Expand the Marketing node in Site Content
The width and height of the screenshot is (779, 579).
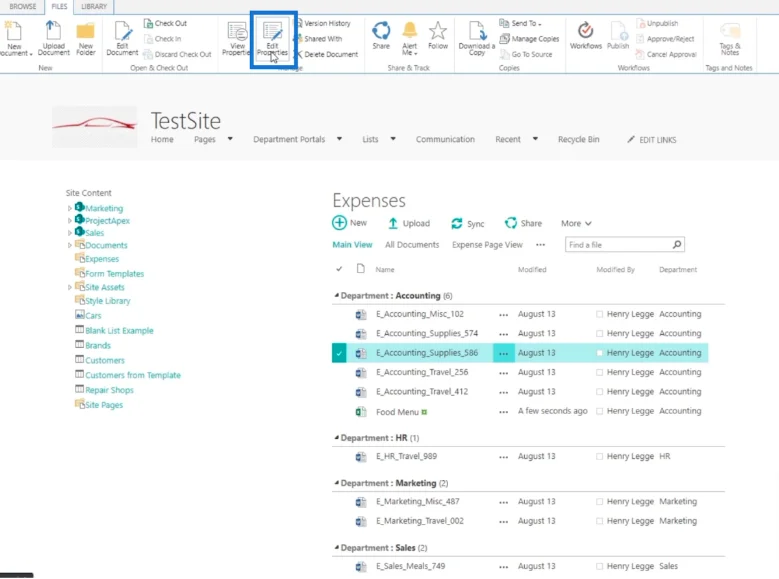70,208
